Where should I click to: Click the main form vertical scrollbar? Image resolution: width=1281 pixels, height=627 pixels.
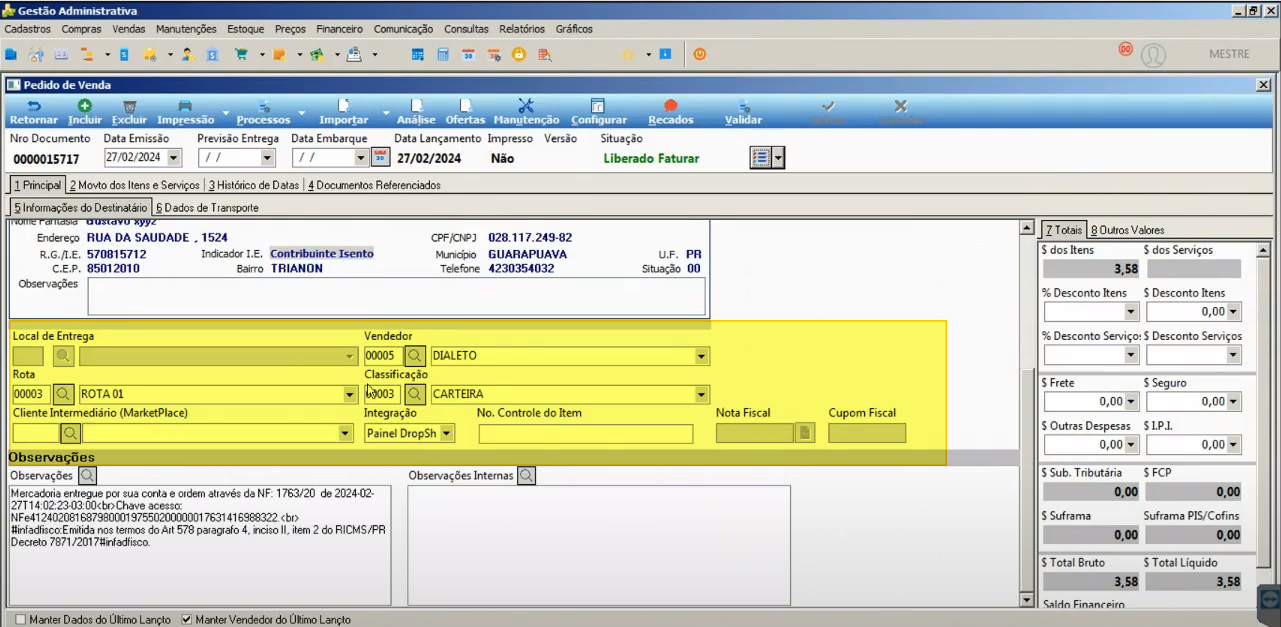[x=1025, y=414]
